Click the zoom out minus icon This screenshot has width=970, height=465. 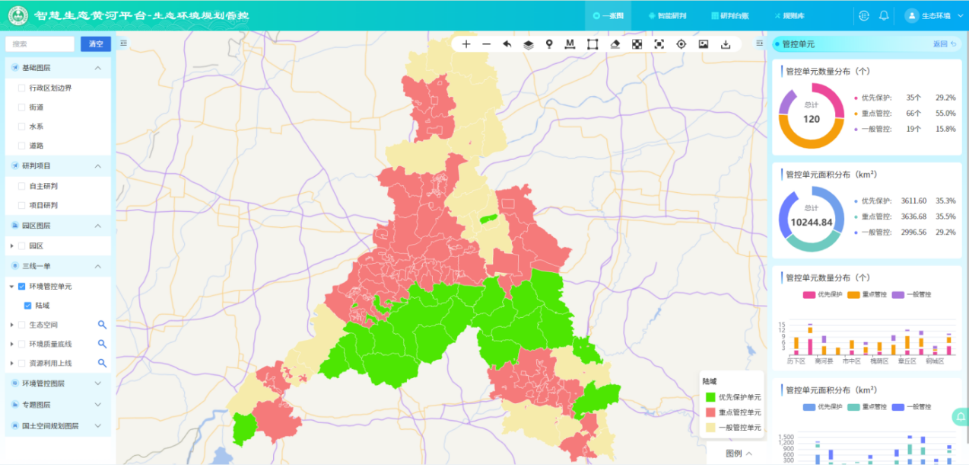pos(486,44)
